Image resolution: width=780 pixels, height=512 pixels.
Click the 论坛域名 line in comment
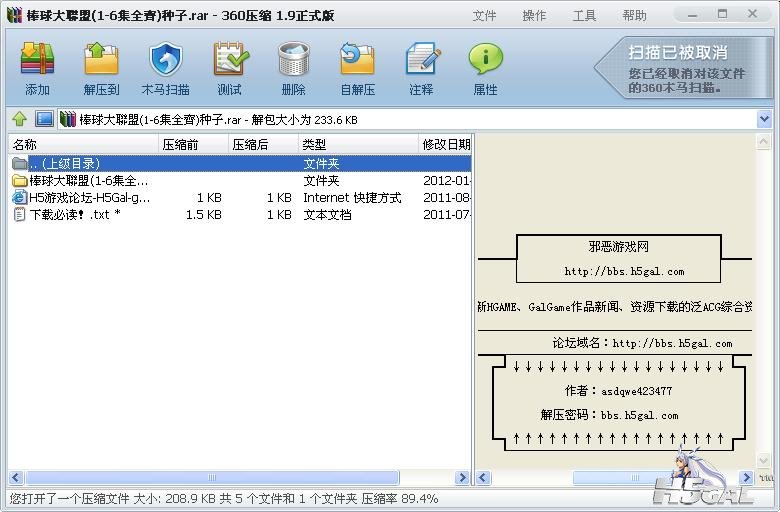click(x=642, y=343)
